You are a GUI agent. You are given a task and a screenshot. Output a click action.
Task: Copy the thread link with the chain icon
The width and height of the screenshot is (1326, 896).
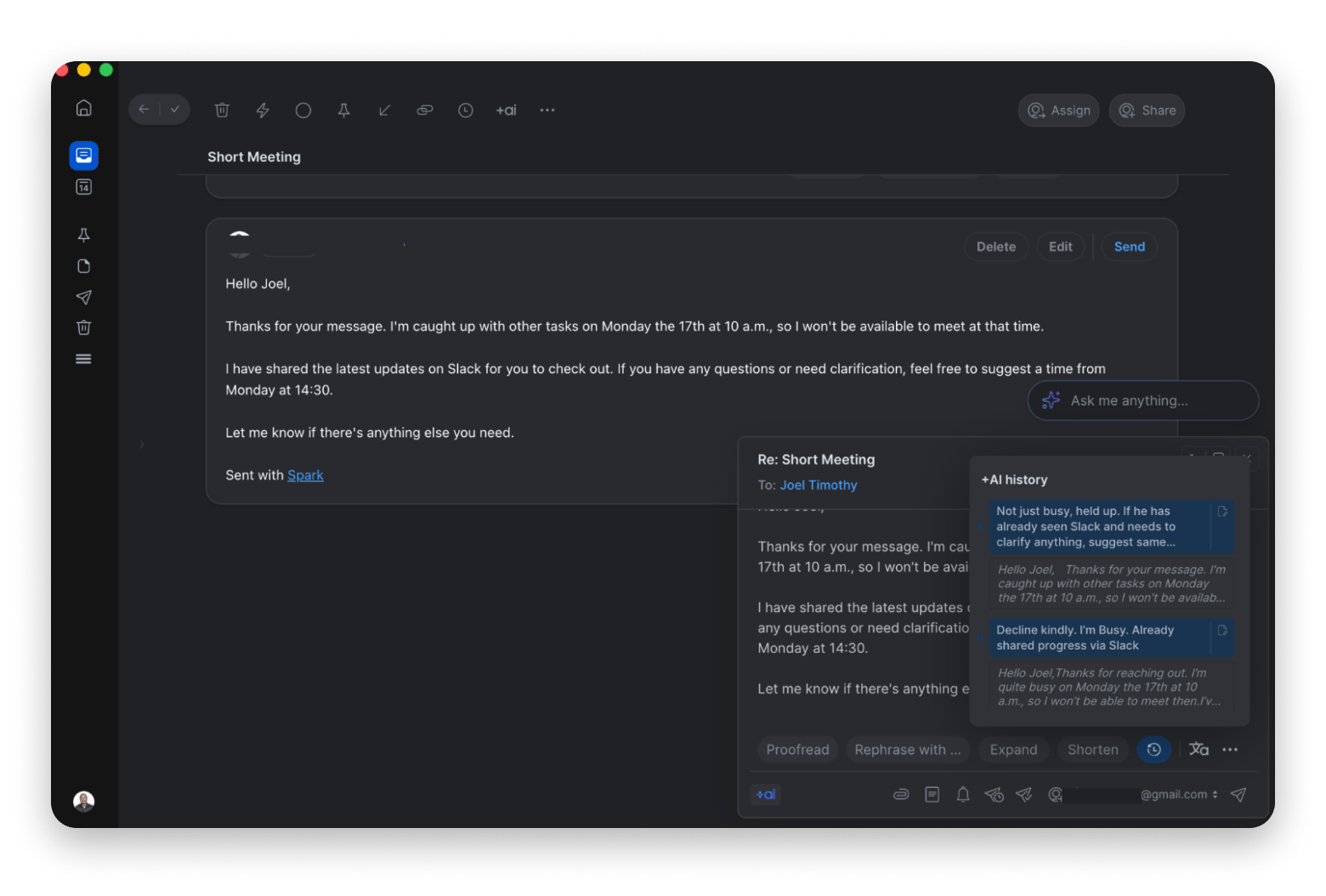[x=425, y=110]
